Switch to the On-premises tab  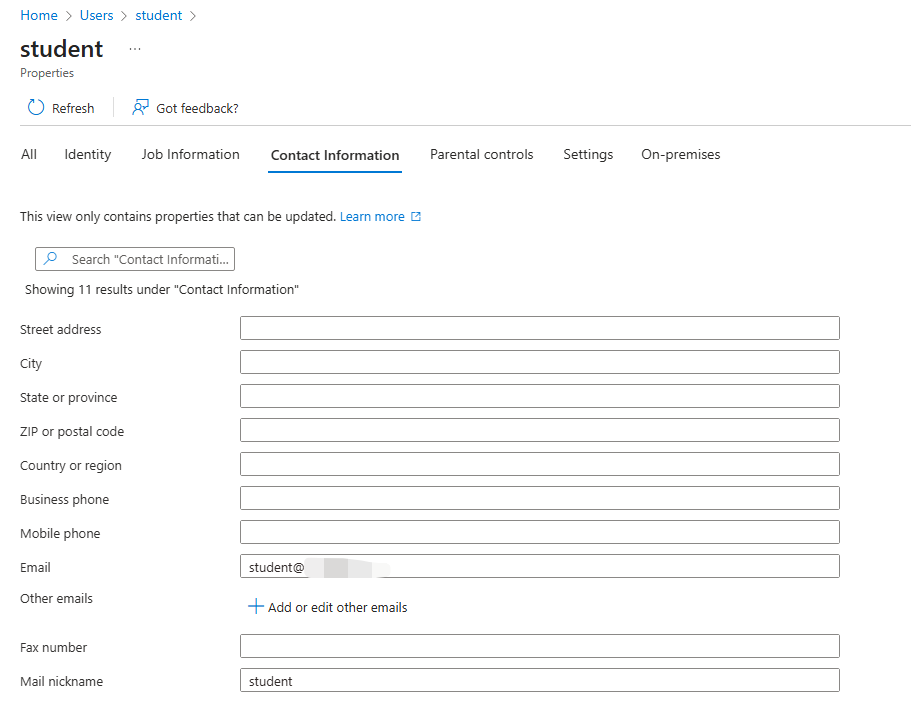tap(680, 155)
